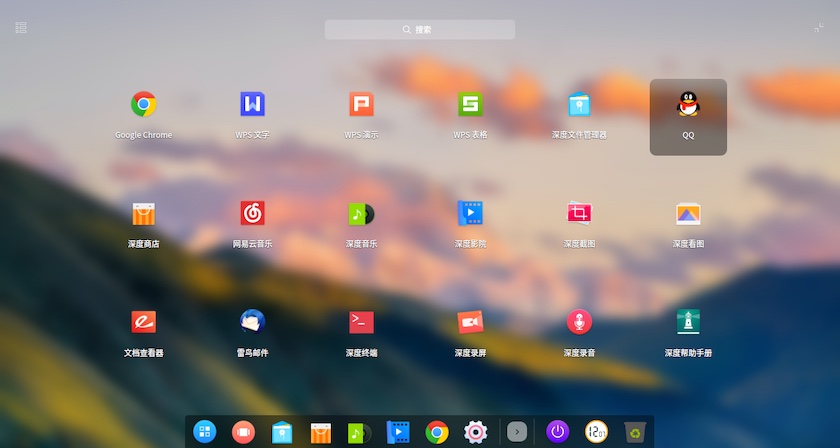Open 深度商店 in the launcher grid
840x448 pixels.
144,214
